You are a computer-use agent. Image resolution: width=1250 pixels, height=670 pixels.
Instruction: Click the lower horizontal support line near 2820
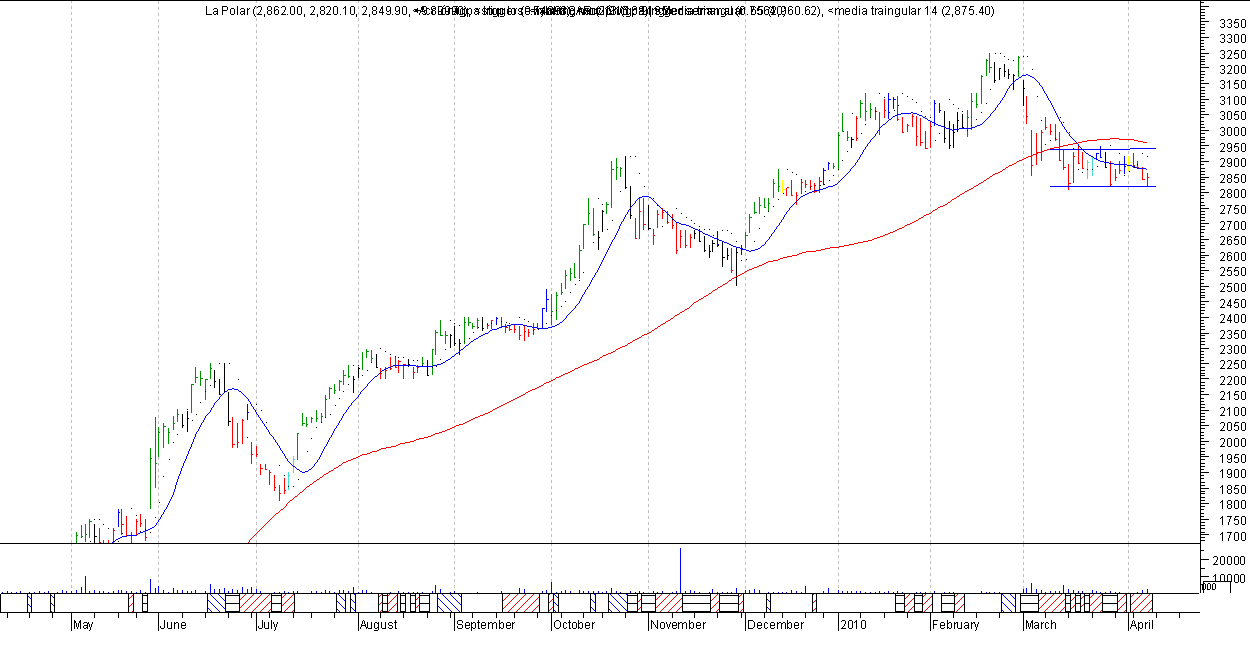coord(1103,186)
